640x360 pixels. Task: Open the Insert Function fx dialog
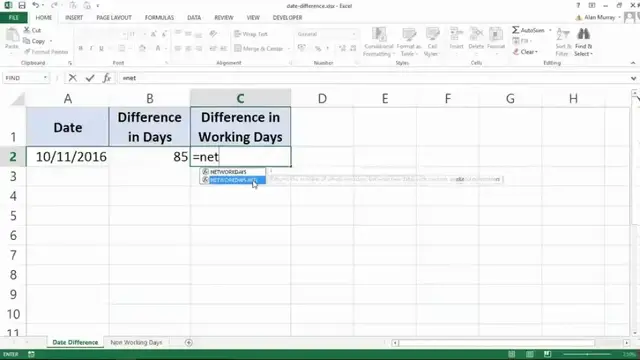(x=107, y=78)
